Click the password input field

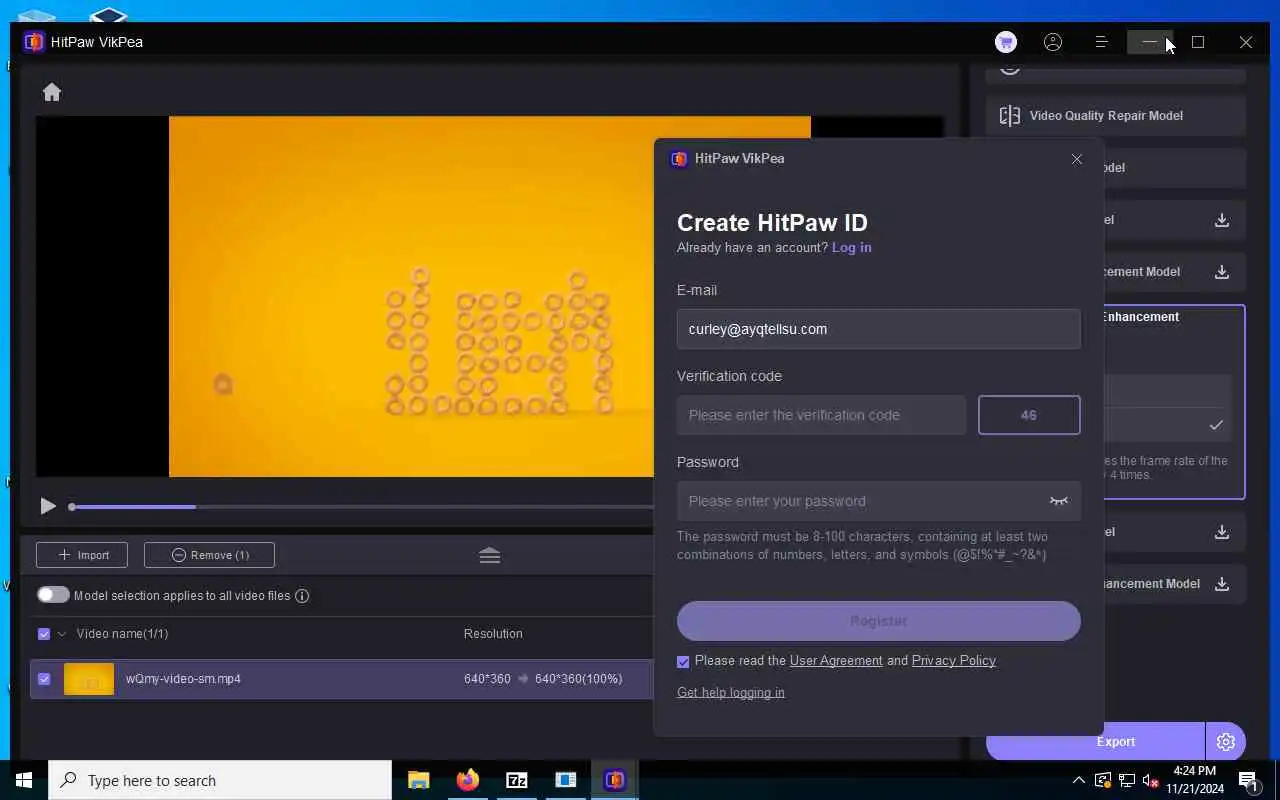(878, 501)
